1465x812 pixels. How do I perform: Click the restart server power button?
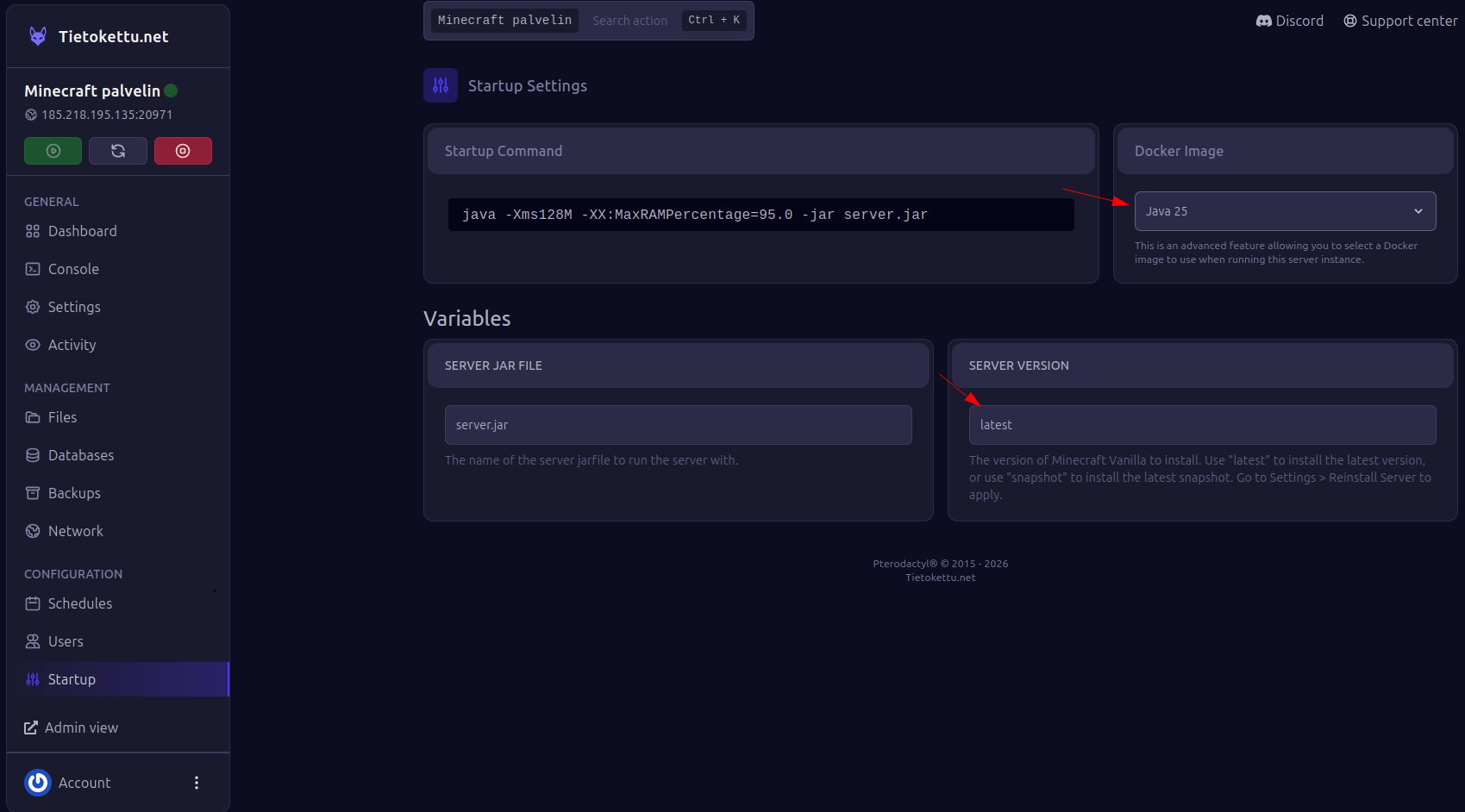pos(118,151)
